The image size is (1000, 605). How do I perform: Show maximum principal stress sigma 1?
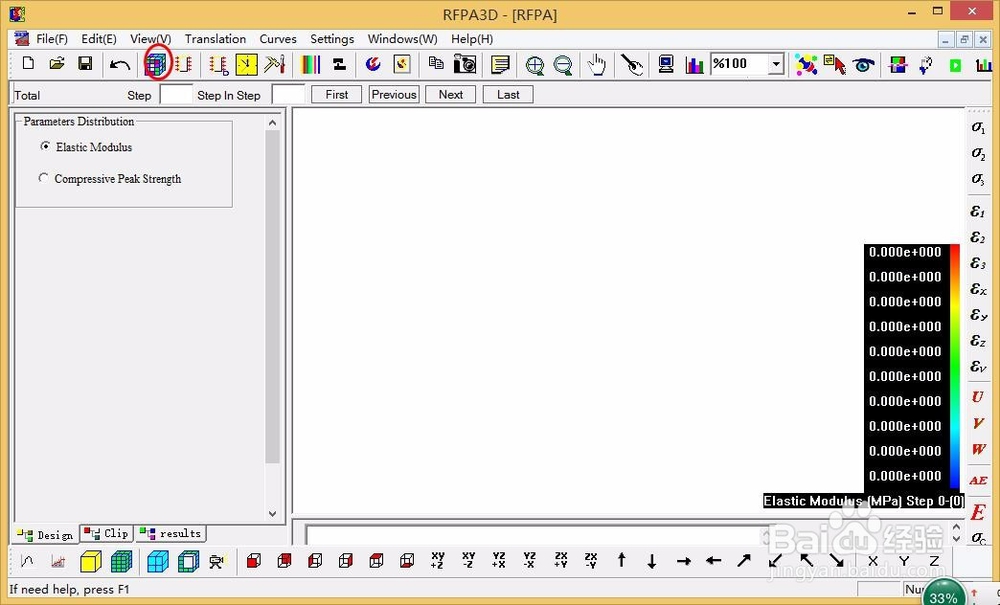[978, 128]
